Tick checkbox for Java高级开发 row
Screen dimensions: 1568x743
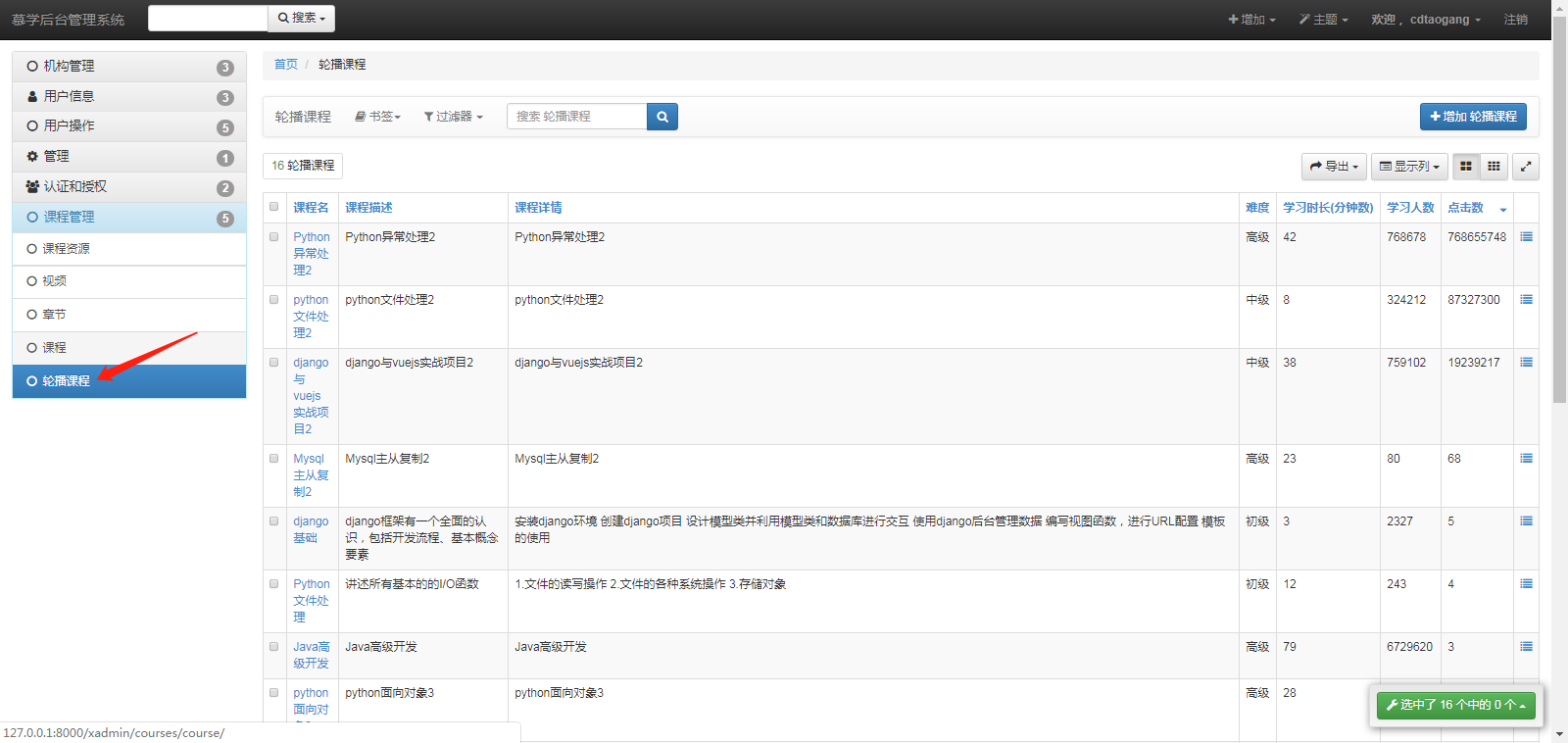(274, 647)
